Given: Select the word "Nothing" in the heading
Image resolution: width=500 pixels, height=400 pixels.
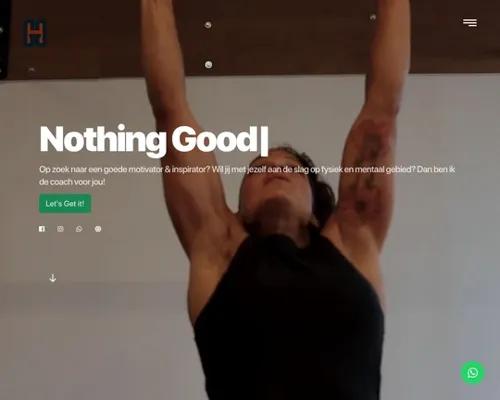Looking at the screenshot, I should coord(103,140).
